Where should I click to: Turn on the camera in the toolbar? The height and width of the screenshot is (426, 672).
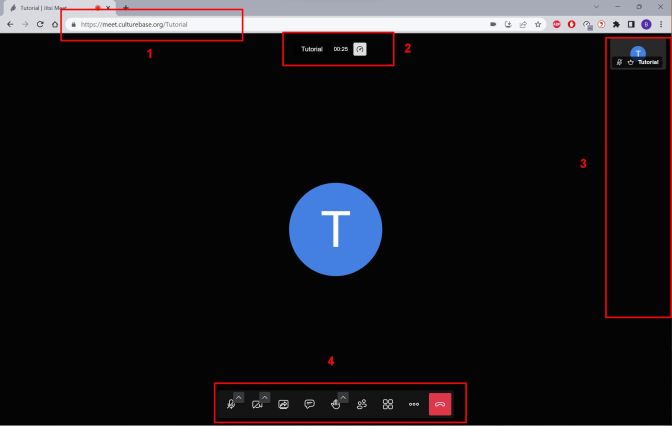click(x=257, y=404)
